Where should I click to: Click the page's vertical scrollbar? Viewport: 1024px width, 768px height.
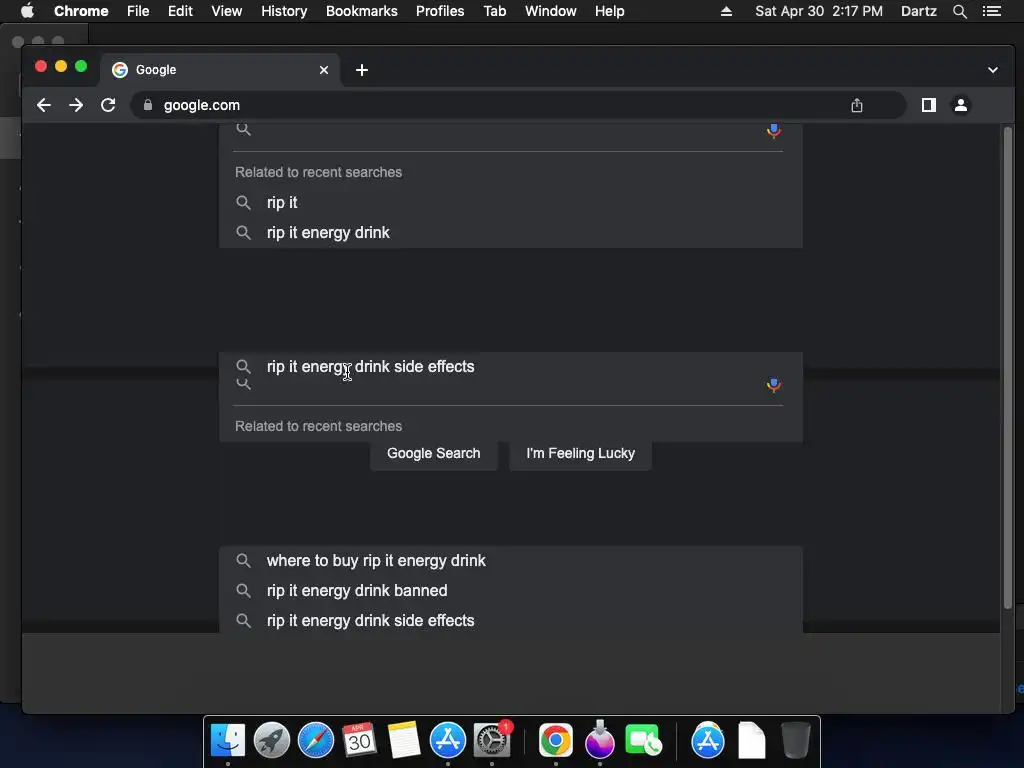[x=1008, y=368]
